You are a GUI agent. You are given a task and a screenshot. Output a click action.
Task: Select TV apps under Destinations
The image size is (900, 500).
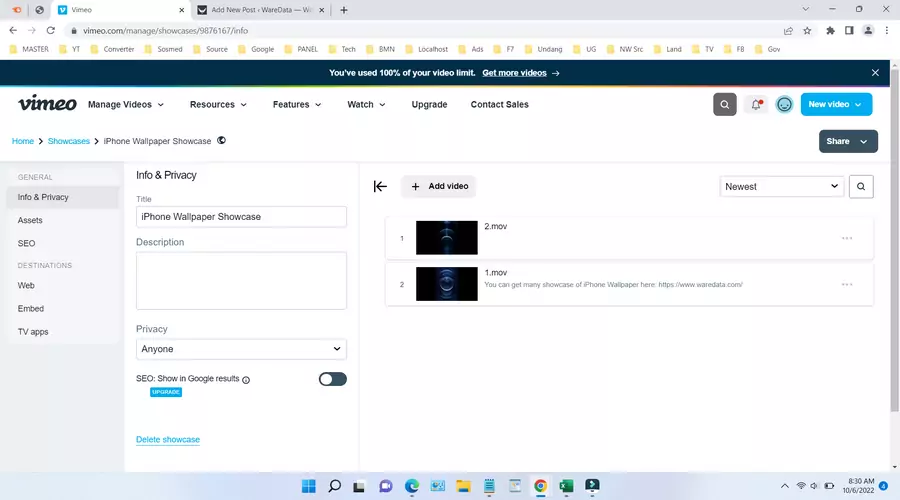(63, 332)
